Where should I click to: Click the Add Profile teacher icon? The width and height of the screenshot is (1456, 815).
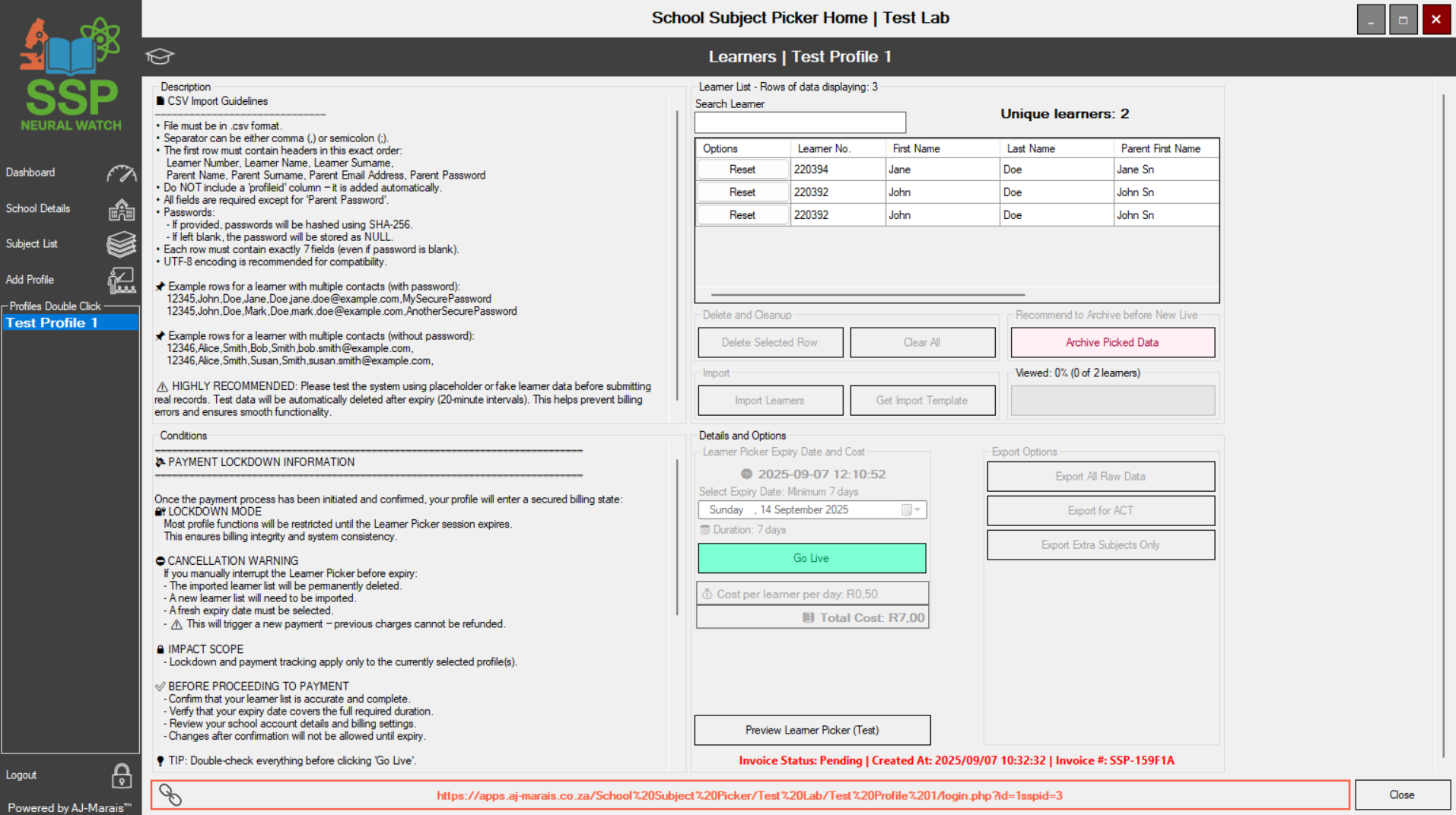pyautogui.click(x=121, y=280)
